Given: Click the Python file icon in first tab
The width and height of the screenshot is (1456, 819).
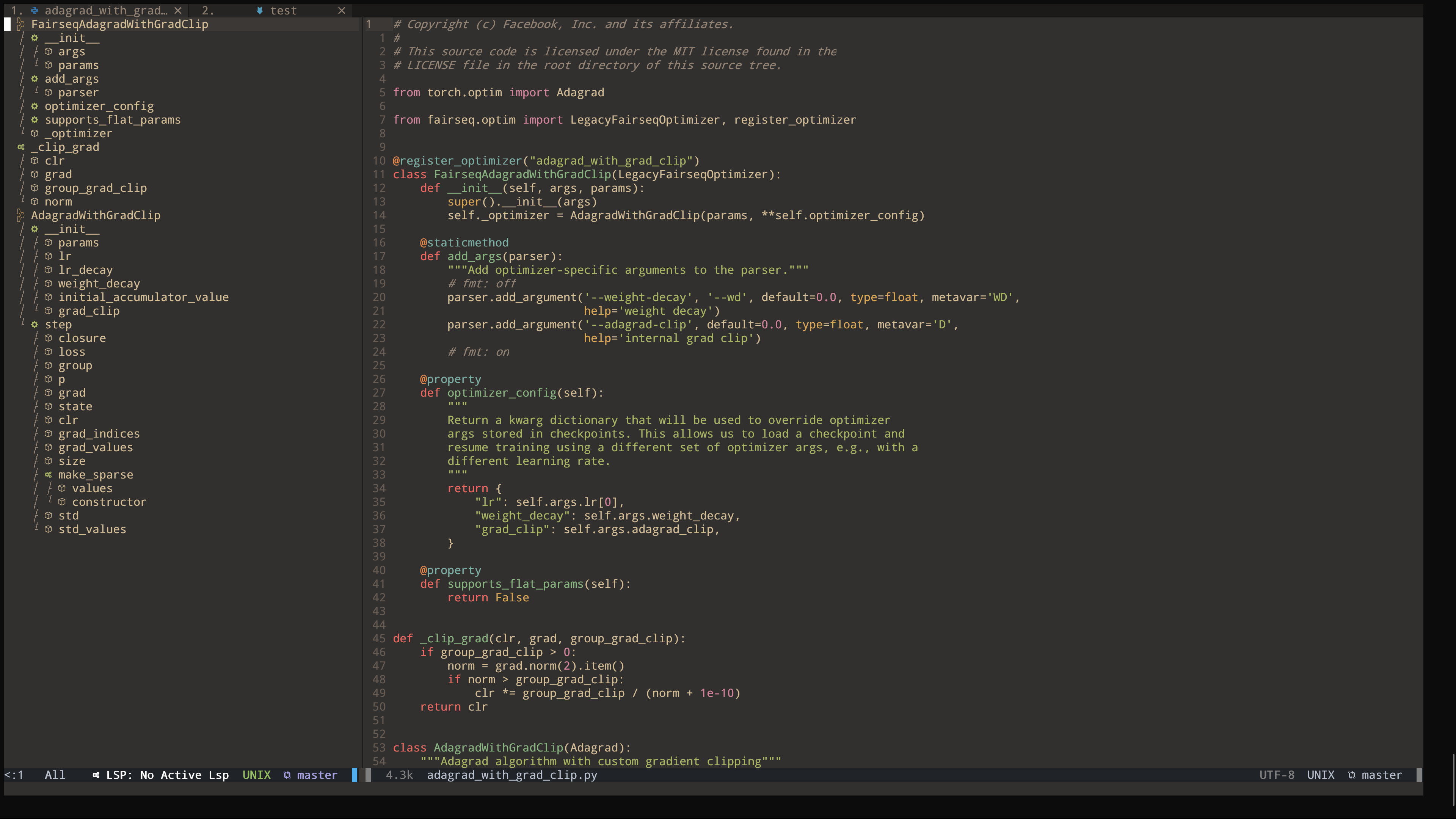Looking at the screenshot, I should (x=35, y=11).
